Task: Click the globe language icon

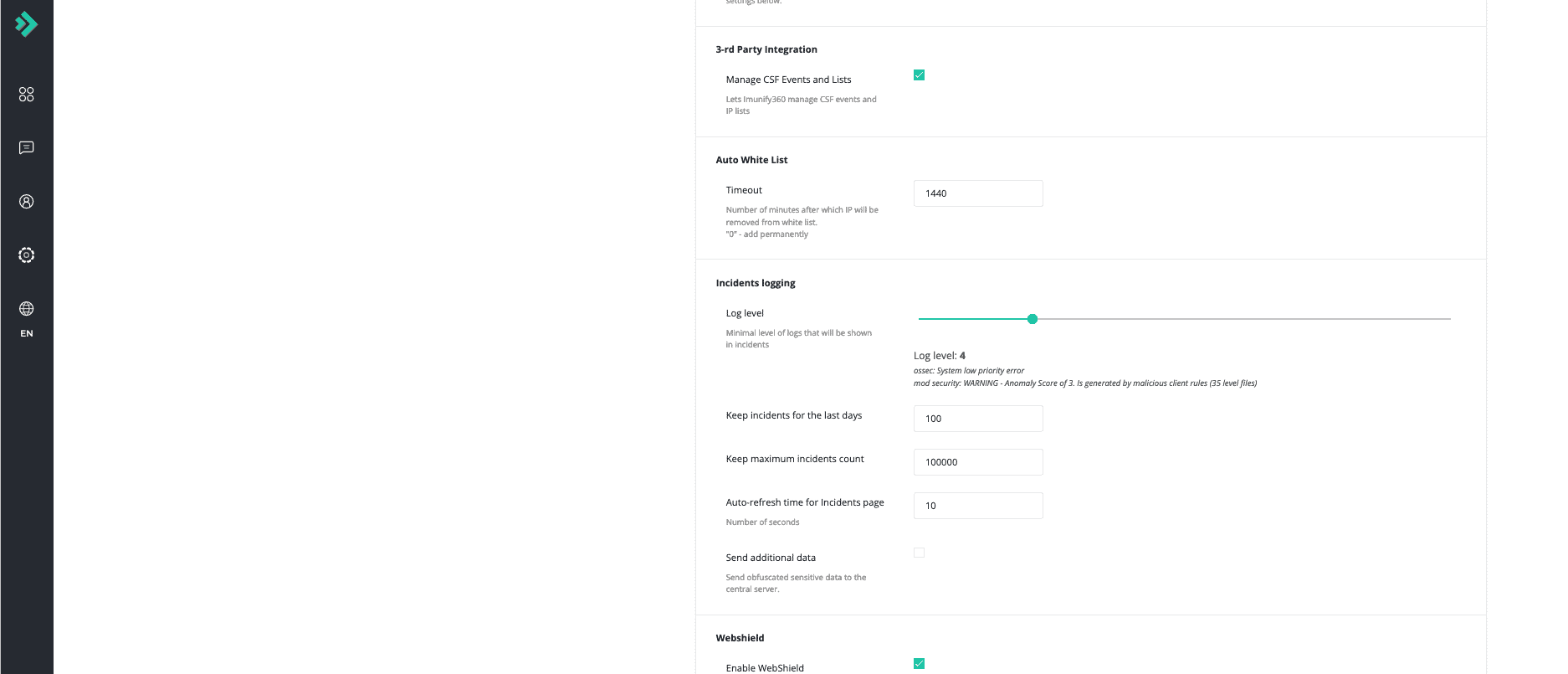Action: point(27,309)
